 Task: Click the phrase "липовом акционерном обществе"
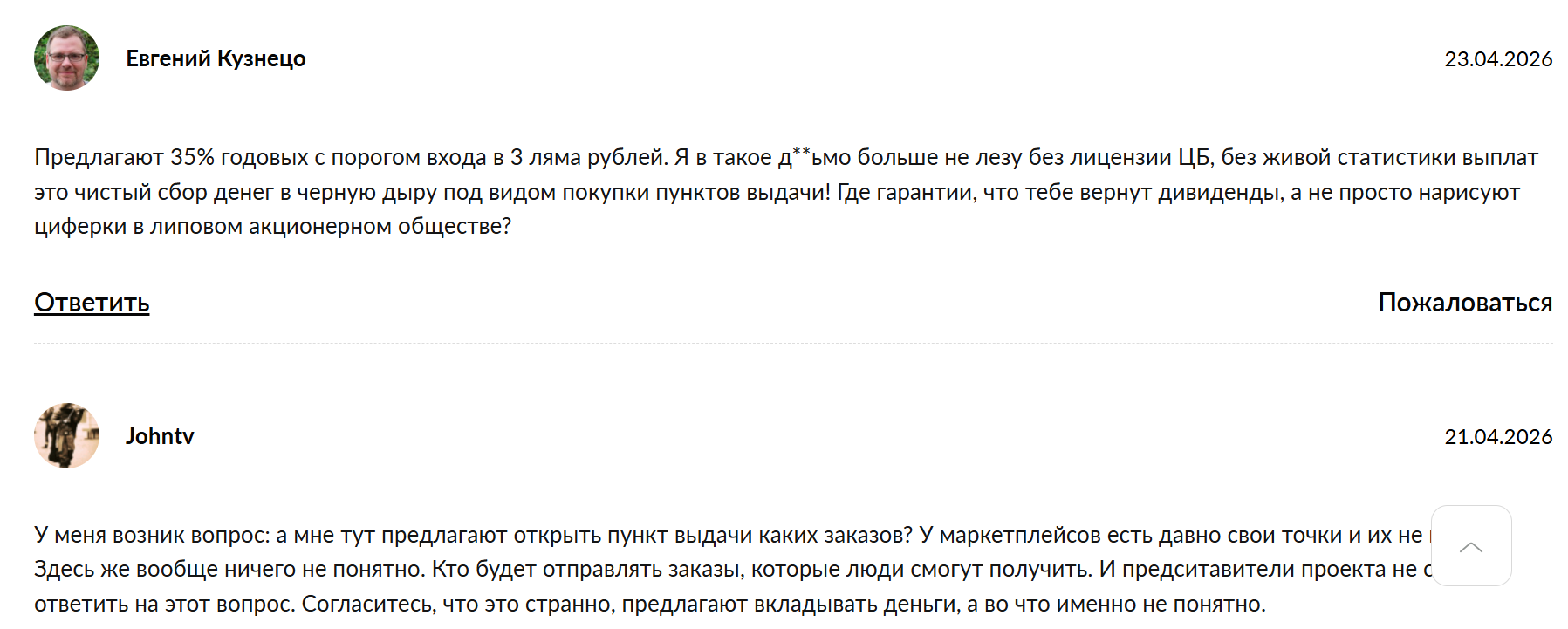[330, 227]
